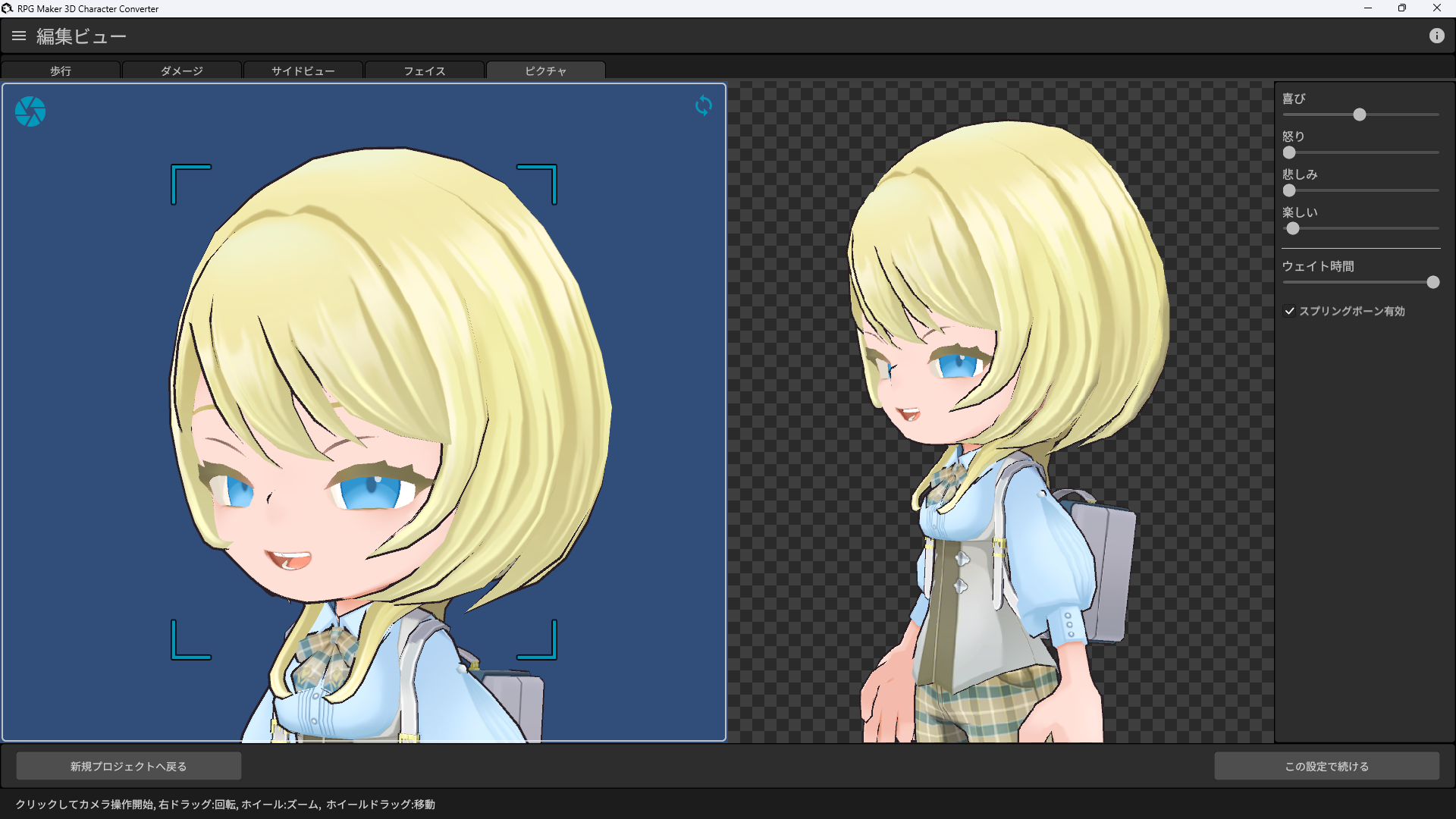Select the サイドビュー tab
The width and height of the screenshot is (1456, 819).
(x=303, y=71)
